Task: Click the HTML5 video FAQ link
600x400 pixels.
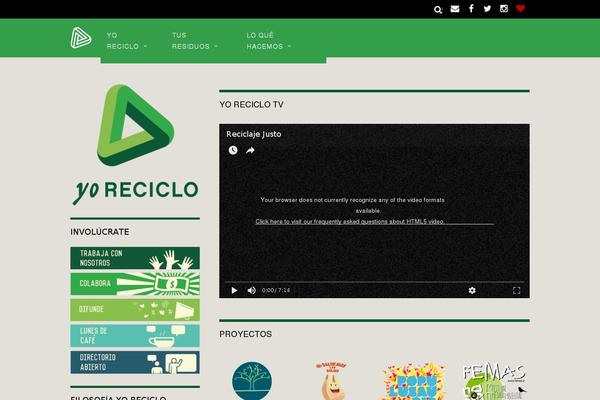Action: point(350,222)
